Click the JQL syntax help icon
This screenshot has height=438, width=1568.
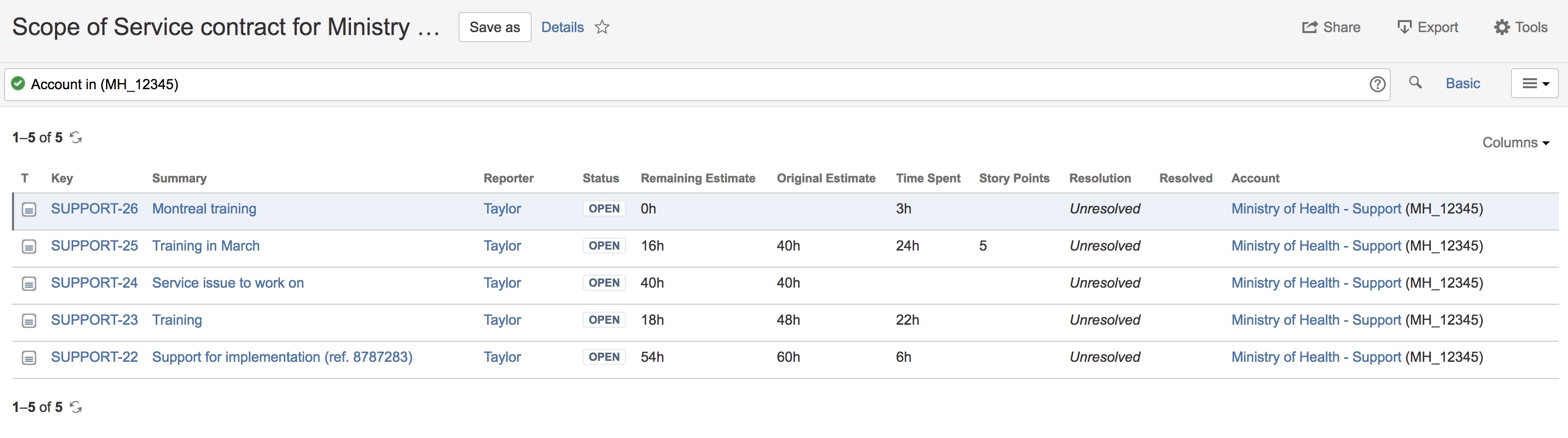[x=1377, y=84]
